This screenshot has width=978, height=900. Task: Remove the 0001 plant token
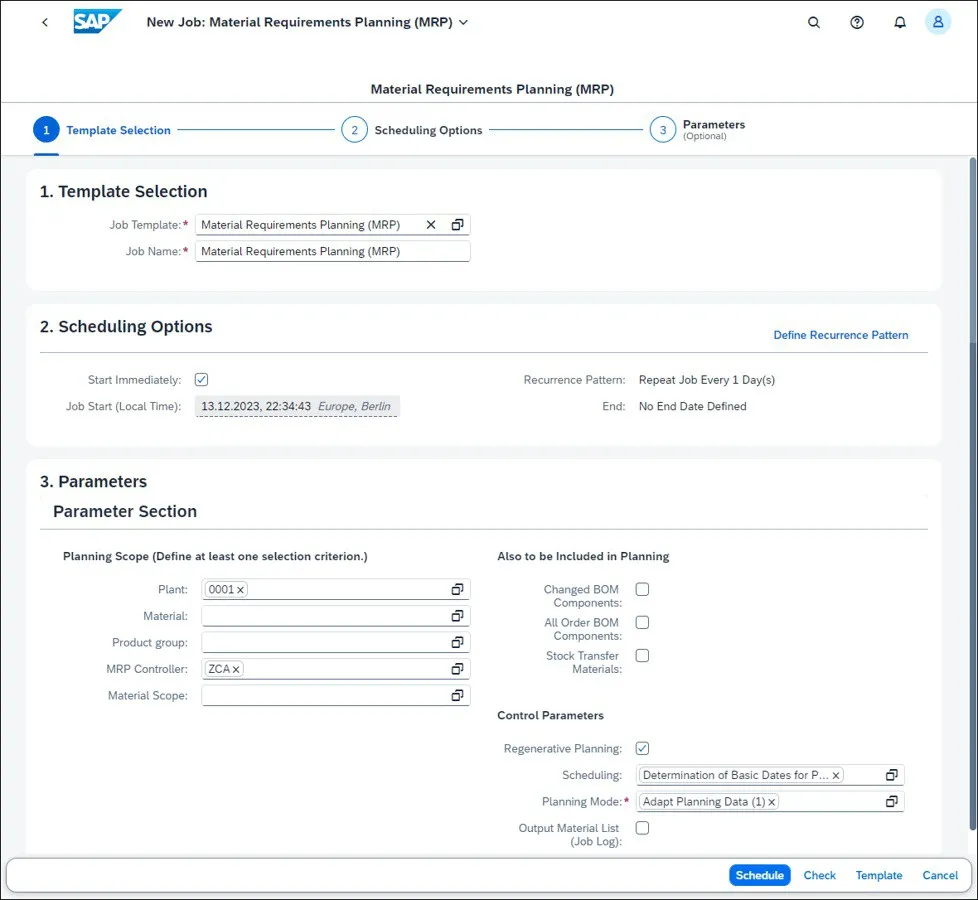click(x=240, y=590)
